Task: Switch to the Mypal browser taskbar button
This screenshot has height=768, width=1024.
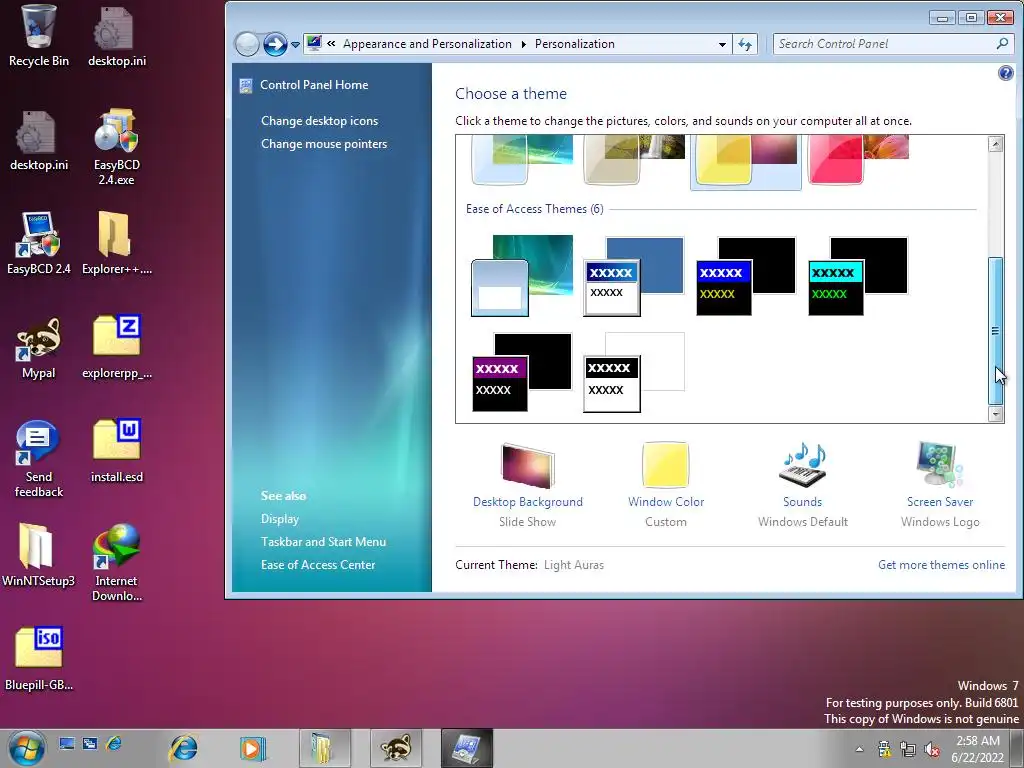Action: click(x=396, y=748)
